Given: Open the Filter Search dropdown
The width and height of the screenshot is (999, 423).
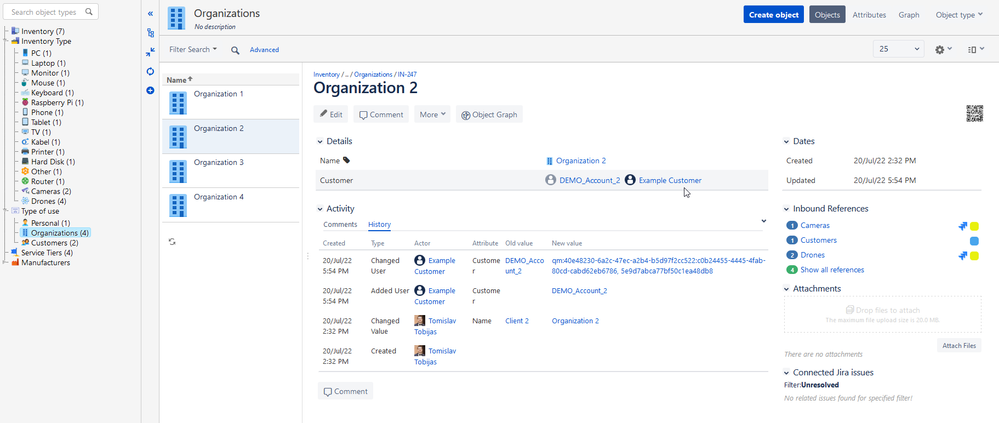Looking at the screenshot, I should point(193,49).
